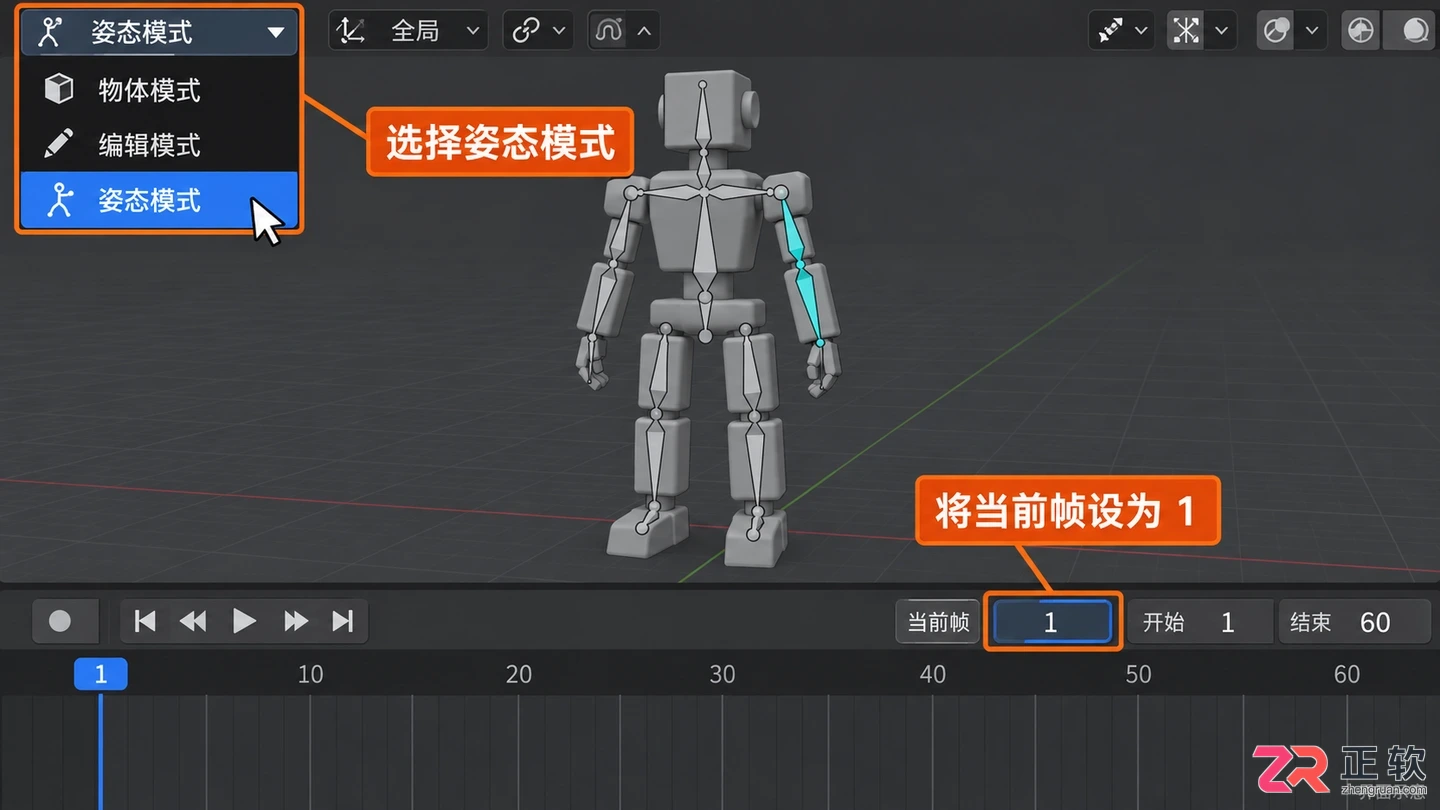Click frame 50 on the timeline ruler
1440x810 pixels.
point(1138,674)
